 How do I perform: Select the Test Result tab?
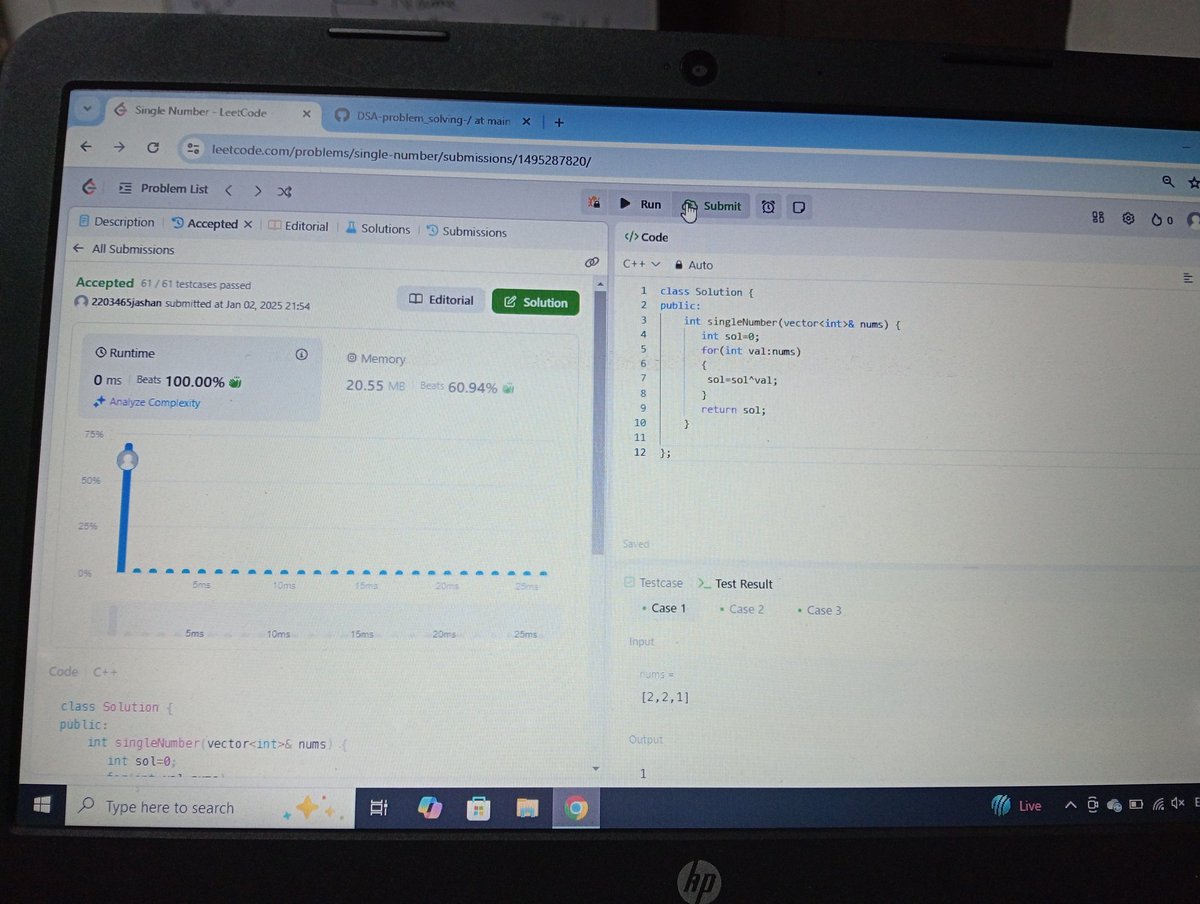point(735,583)
